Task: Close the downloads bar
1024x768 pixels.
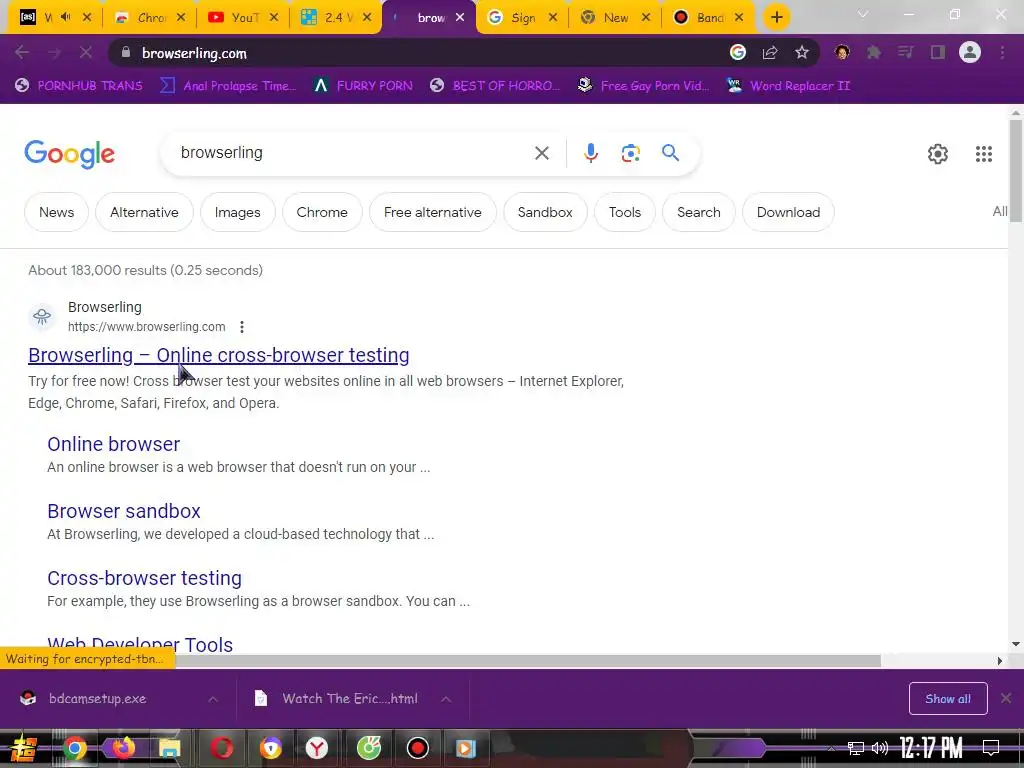Action: point(1006,699)
